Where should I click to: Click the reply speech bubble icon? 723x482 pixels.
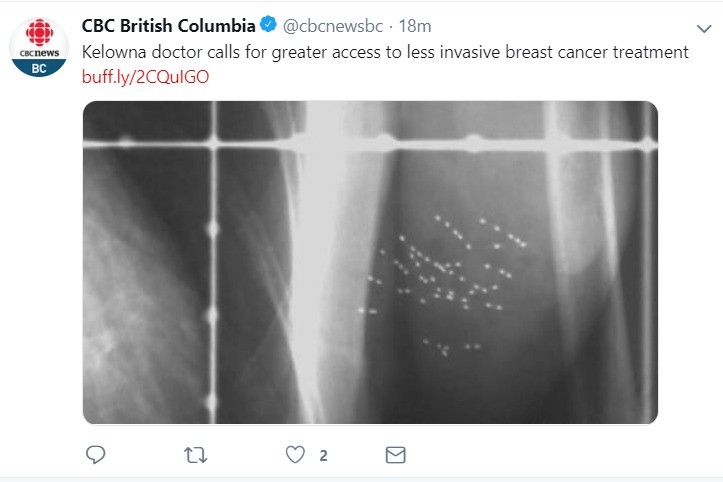[x=96, y=455]
